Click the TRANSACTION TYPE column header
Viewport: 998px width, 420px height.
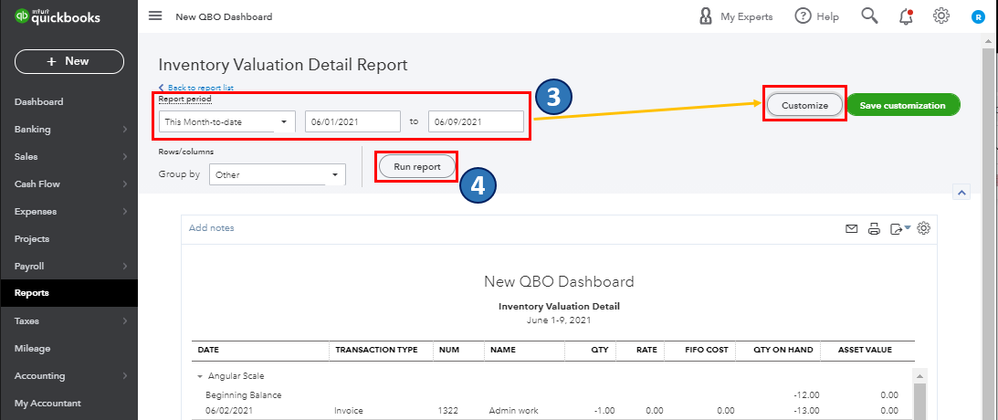376,350
